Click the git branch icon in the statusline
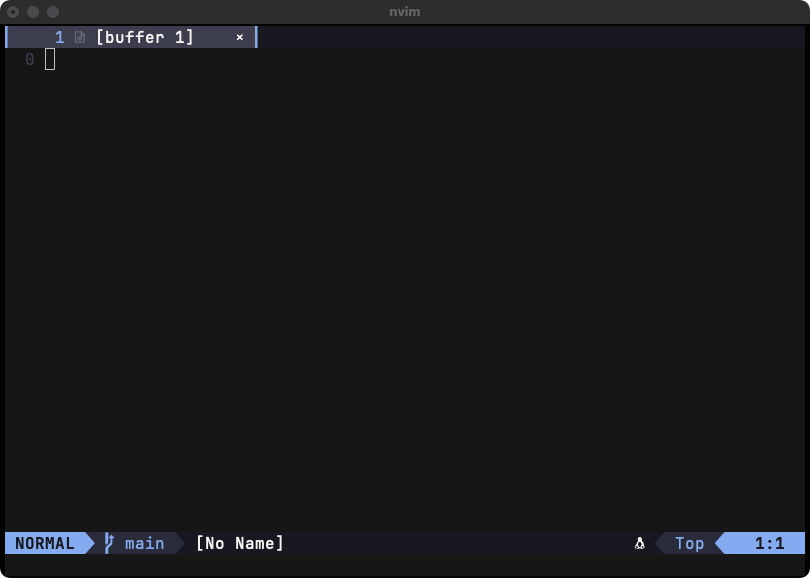This screenshot has height=578, width=810. click(x=110, y=543)
